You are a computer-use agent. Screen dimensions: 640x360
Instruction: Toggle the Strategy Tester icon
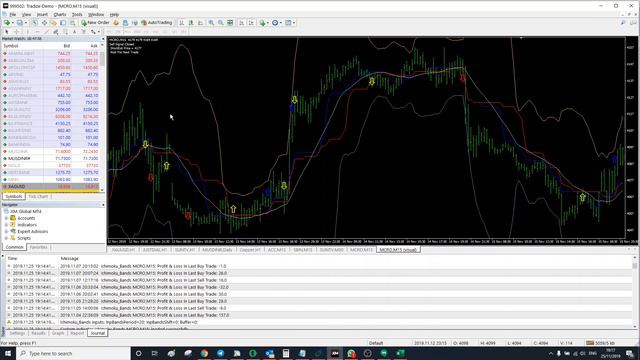(x=72, y=23)
